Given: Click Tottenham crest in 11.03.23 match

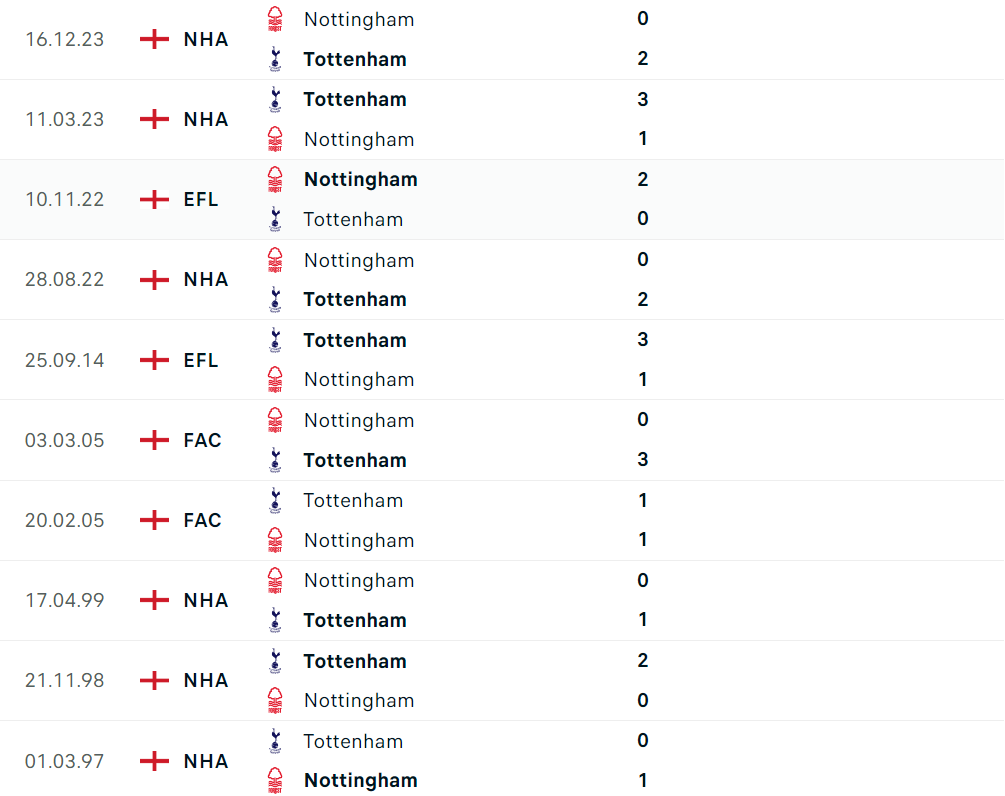Looking at the screenshot, I should pos(275,99).
